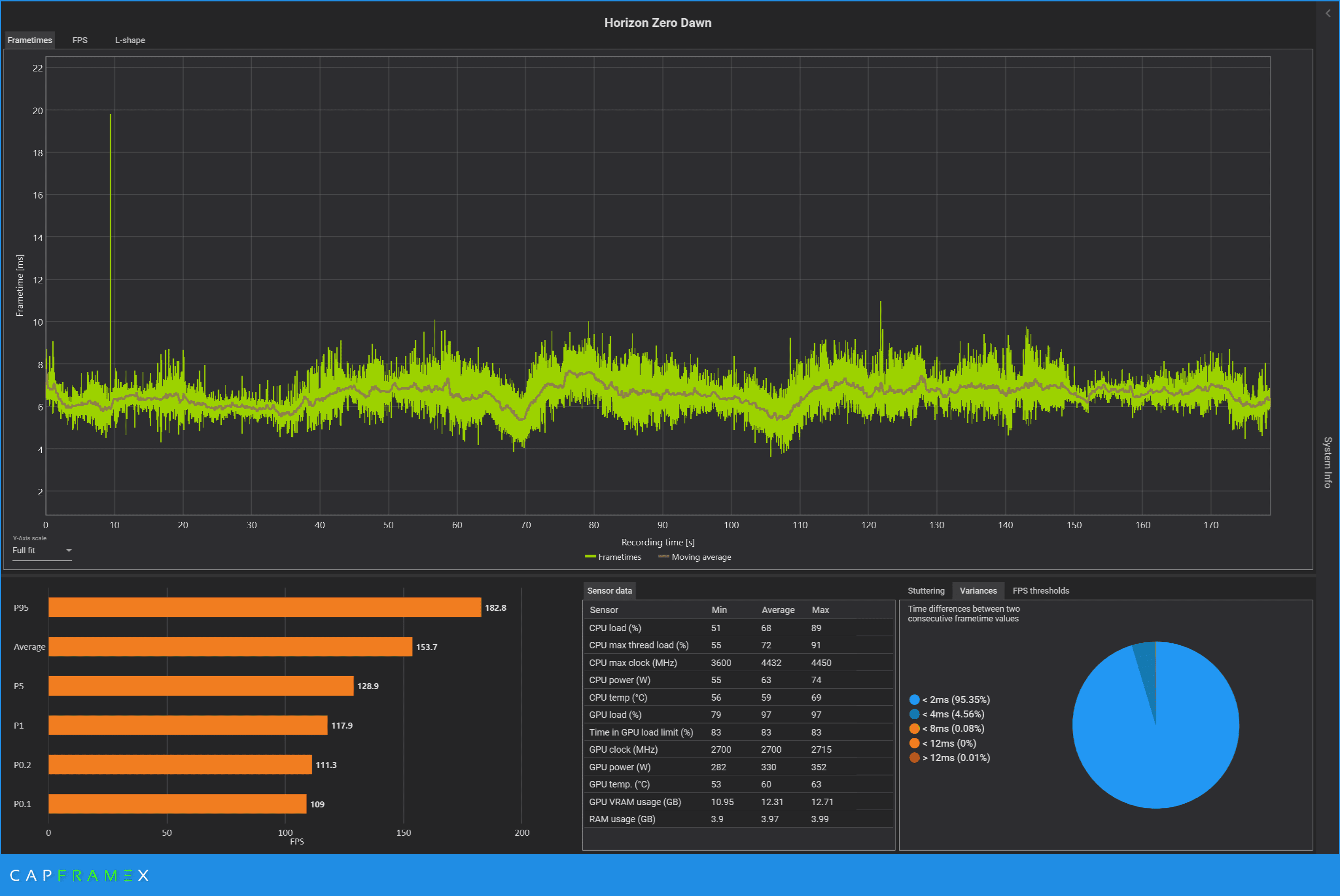1340x896 pixels.
Task: Click the < 12ms (0%) legend dot
Action: 914,743
